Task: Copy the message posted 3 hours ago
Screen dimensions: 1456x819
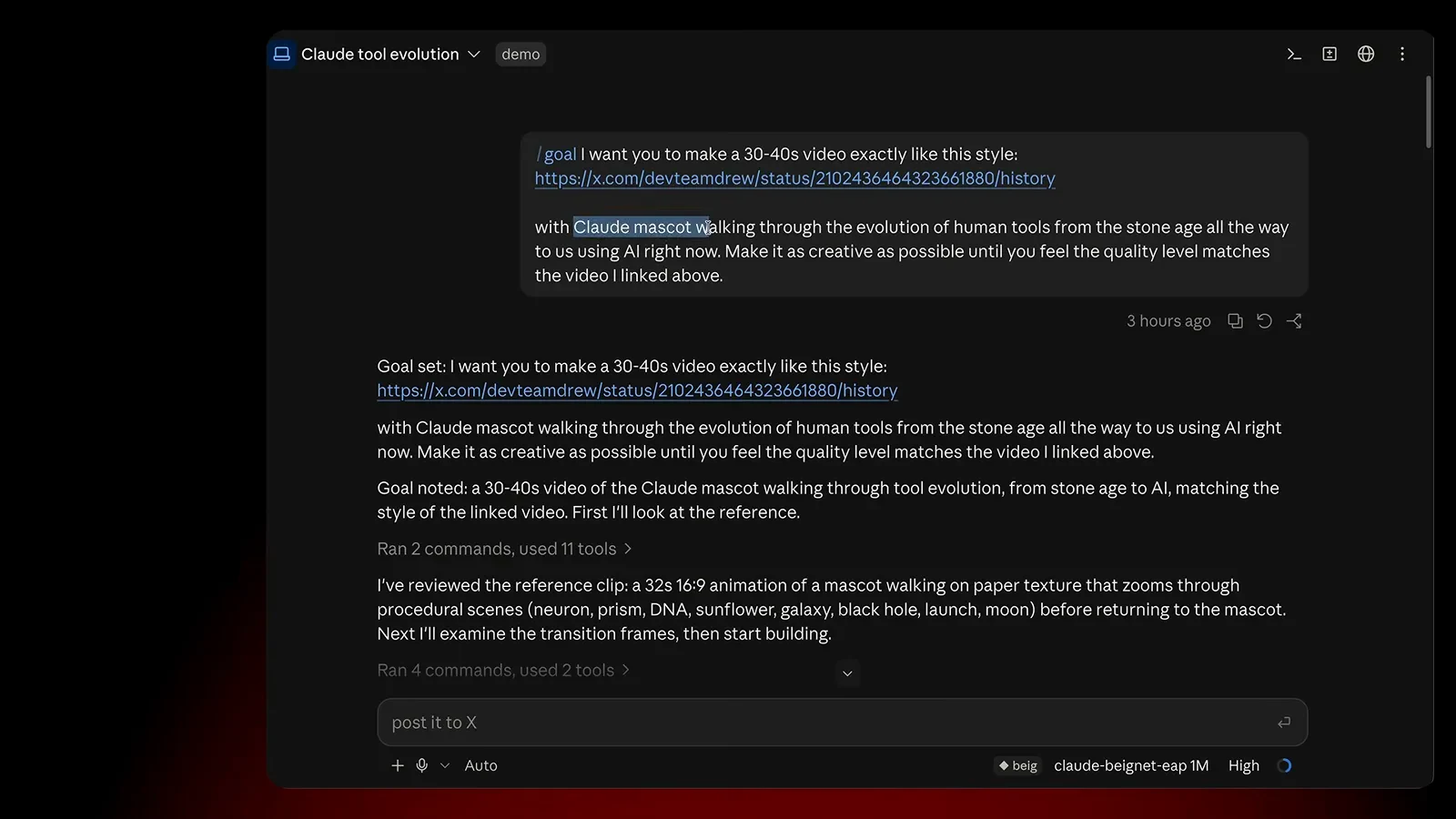Action: (x=1235, y=321)
